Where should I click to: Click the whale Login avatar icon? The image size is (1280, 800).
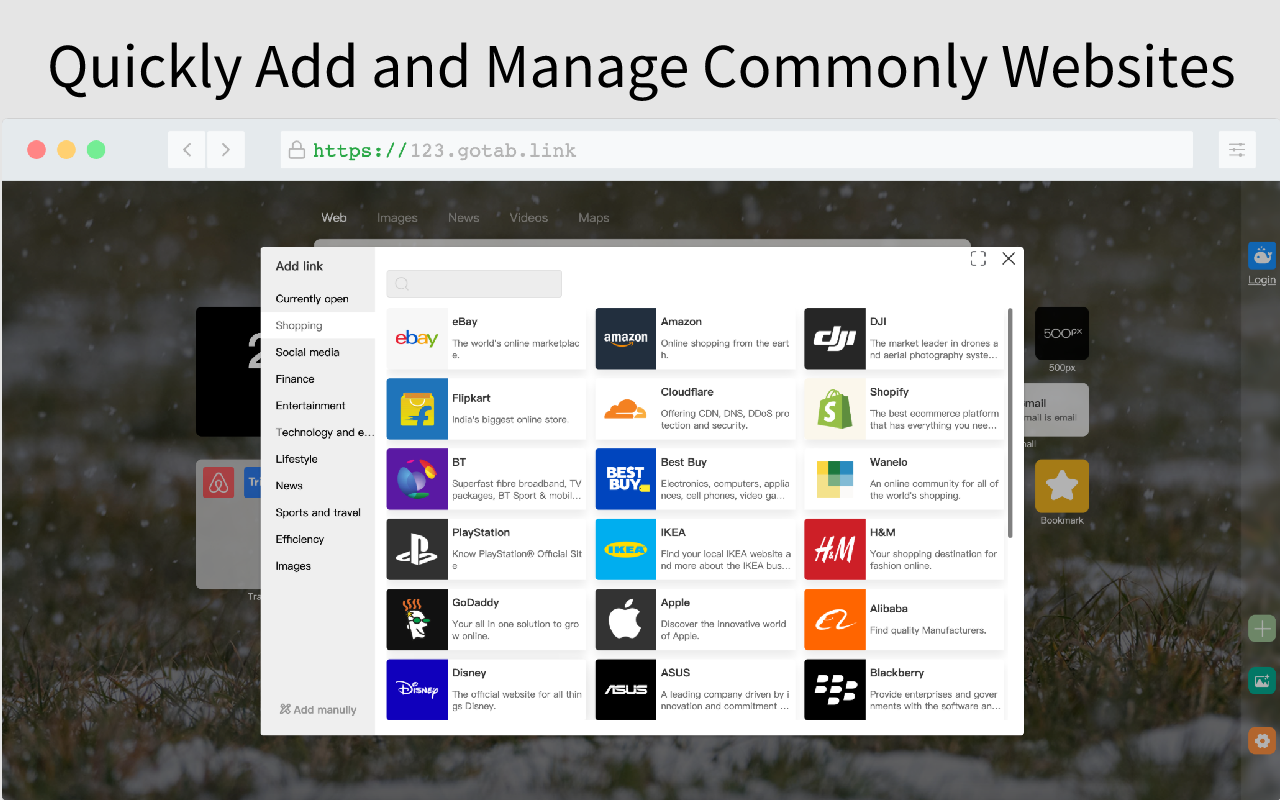point(1262,255)
